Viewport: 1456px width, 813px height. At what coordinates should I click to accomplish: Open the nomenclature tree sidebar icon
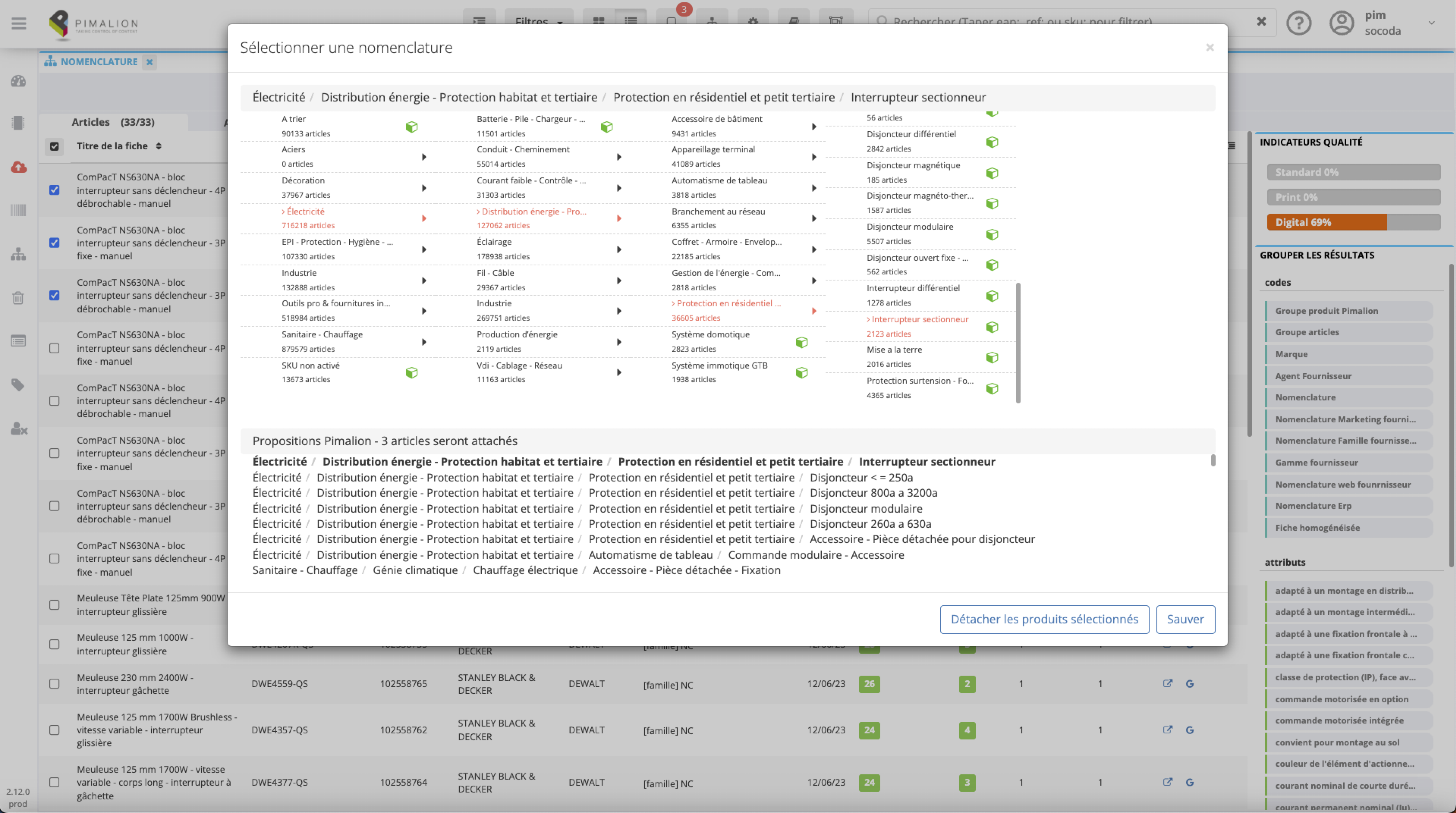(x=18, y=254)
